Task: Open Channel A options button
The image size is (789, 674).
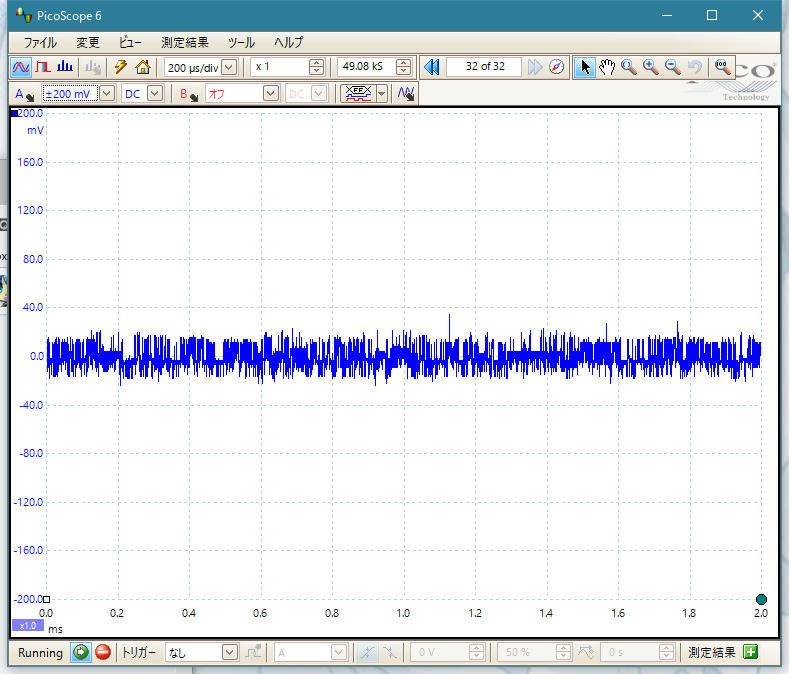Action: (24, 94)
